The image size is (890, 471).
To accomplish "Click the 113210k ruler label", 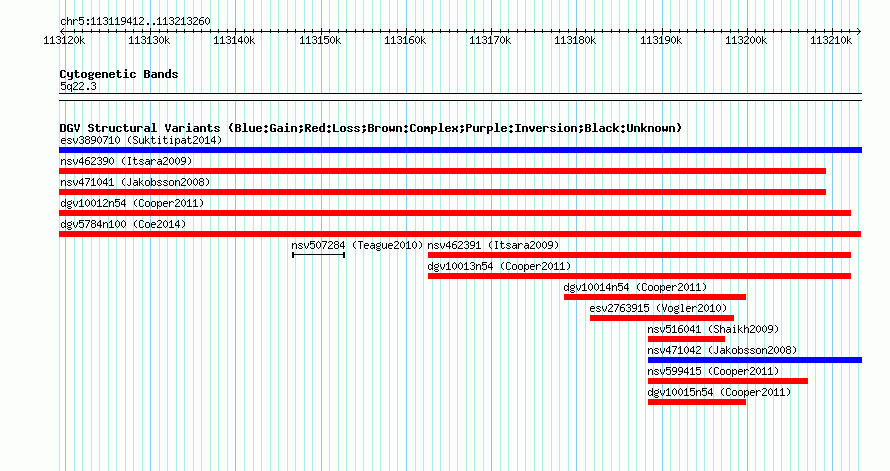I will (832, 40).
